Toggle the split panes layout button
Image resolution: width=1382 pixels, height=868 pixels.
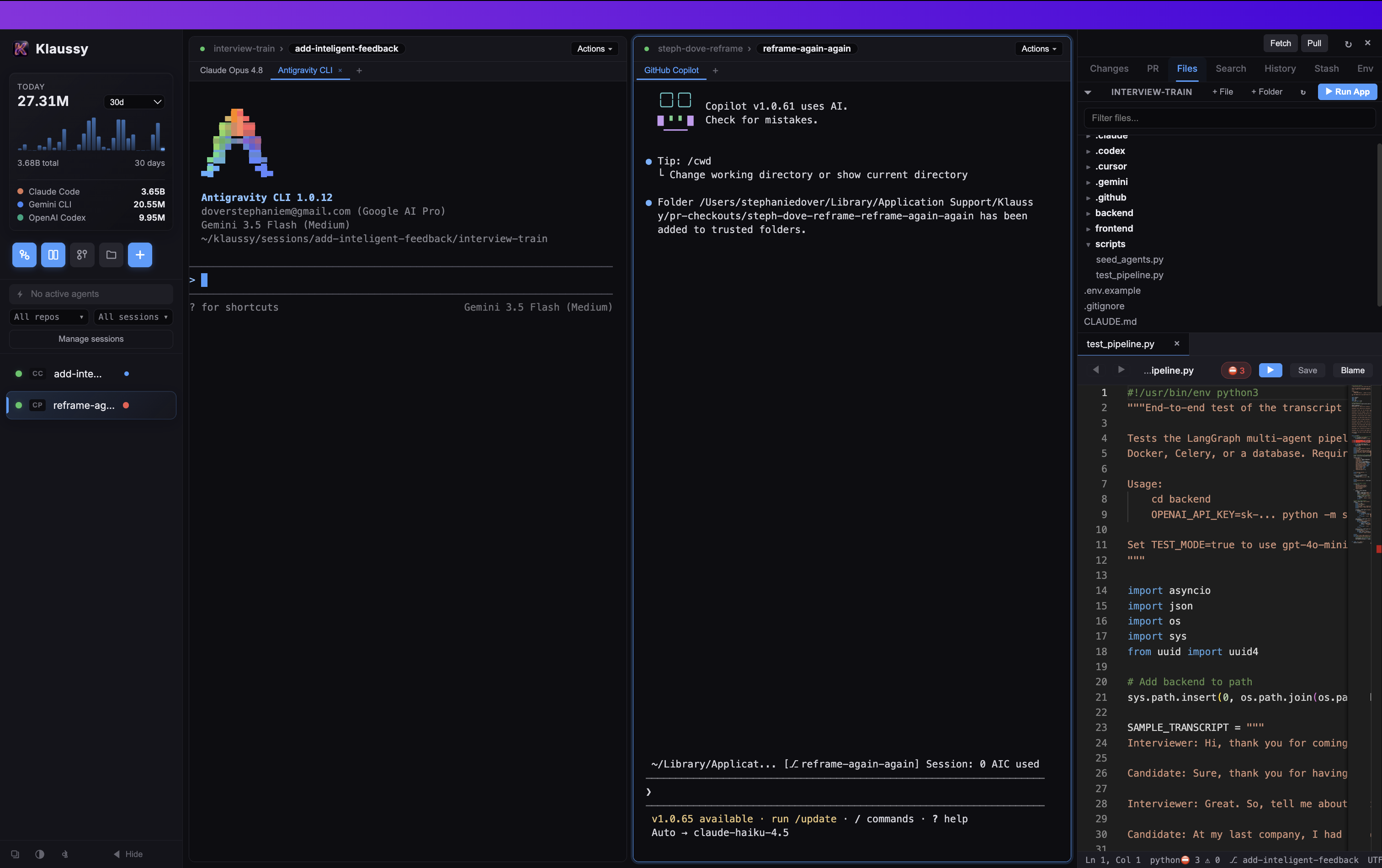pyautogui.click(x=53, y=255)
